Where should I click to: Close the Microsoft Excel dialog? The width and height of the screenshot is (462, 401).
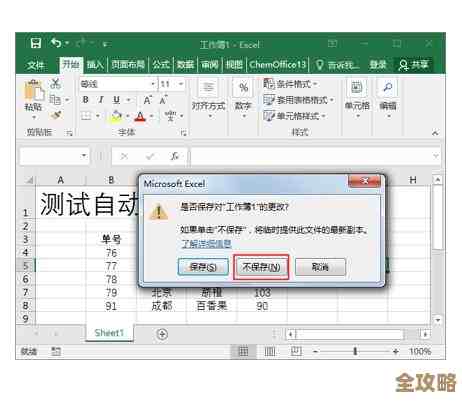364,181
